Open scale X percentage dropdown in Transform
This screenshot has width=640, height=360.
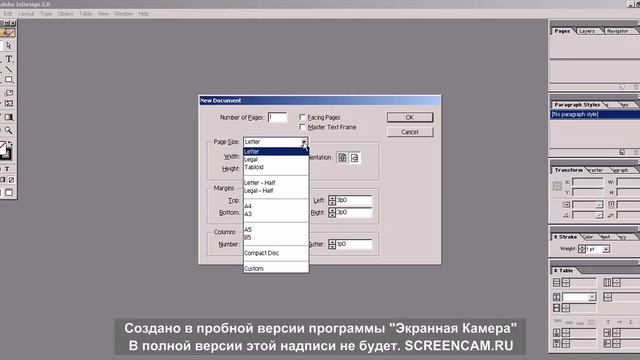[599, 204]
